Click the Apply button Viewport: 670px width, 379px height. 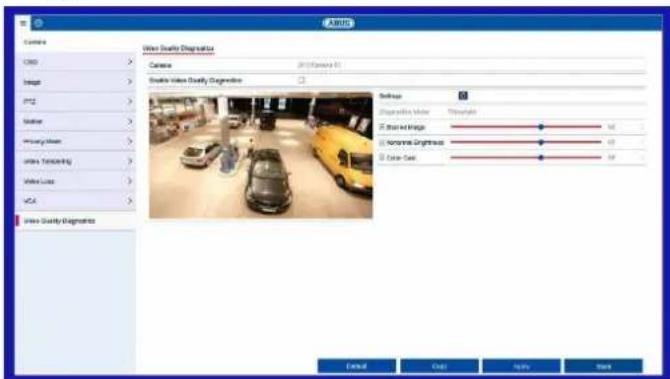(521, 366)
